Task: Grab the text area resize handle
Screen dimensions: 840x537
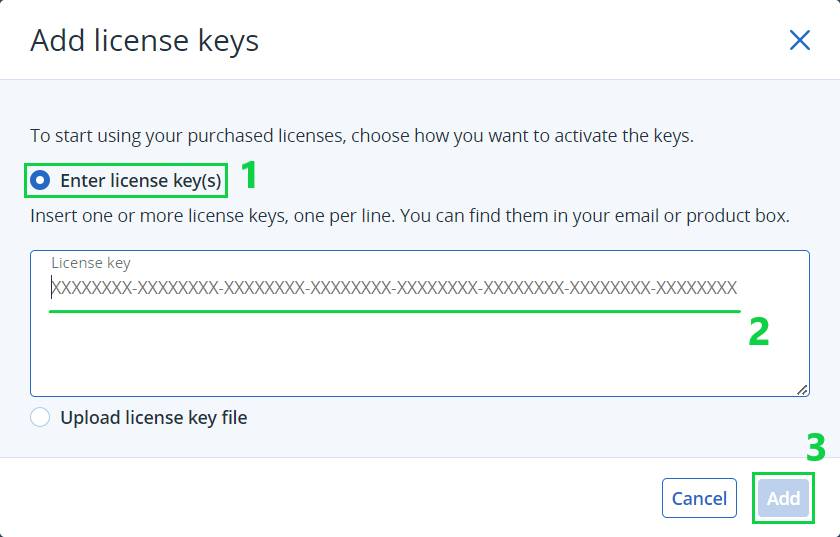Action: pos(802,390)
